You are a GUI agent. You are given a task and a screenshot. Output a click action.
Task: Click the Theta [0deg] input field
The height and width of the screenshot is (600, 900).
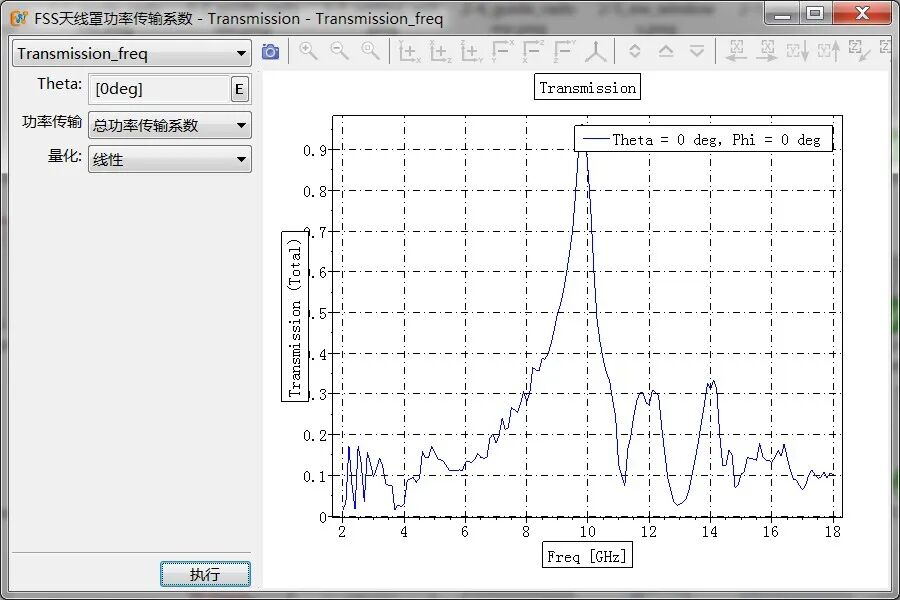tap(160, 89)
